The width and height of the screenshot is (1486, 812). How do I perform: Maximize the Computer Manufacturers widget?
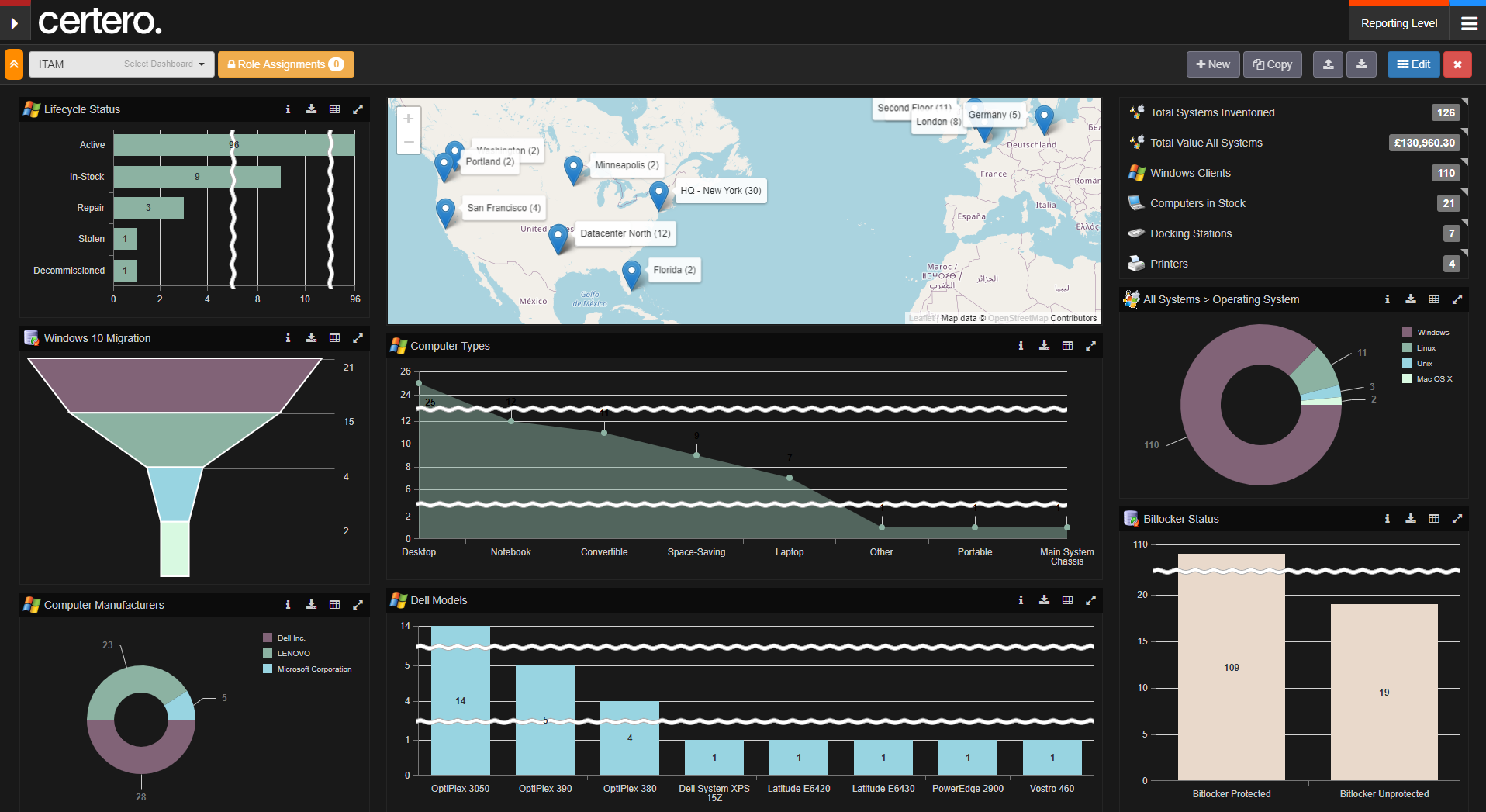pos(358,605)
